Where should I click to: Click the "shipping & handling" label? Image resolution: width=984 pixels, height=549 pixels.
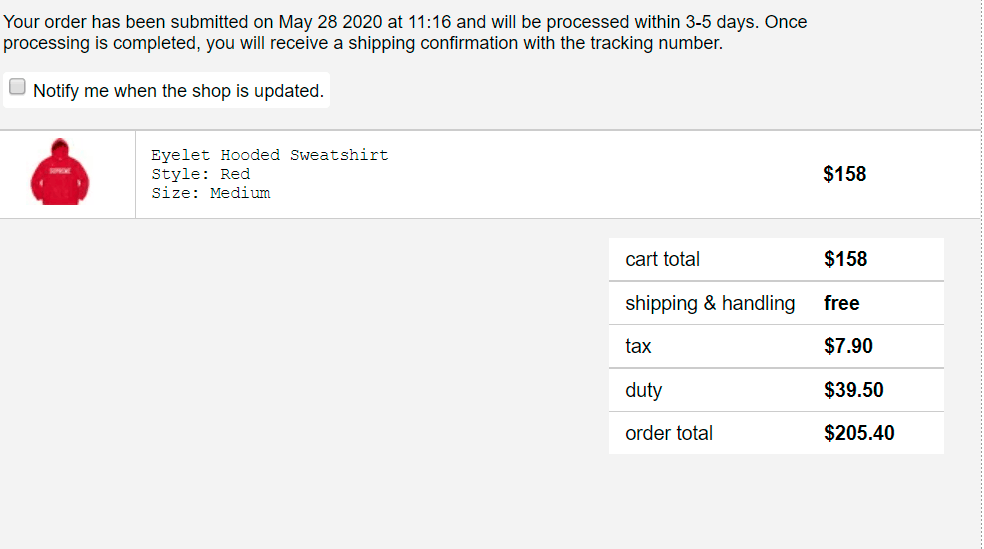710,303
